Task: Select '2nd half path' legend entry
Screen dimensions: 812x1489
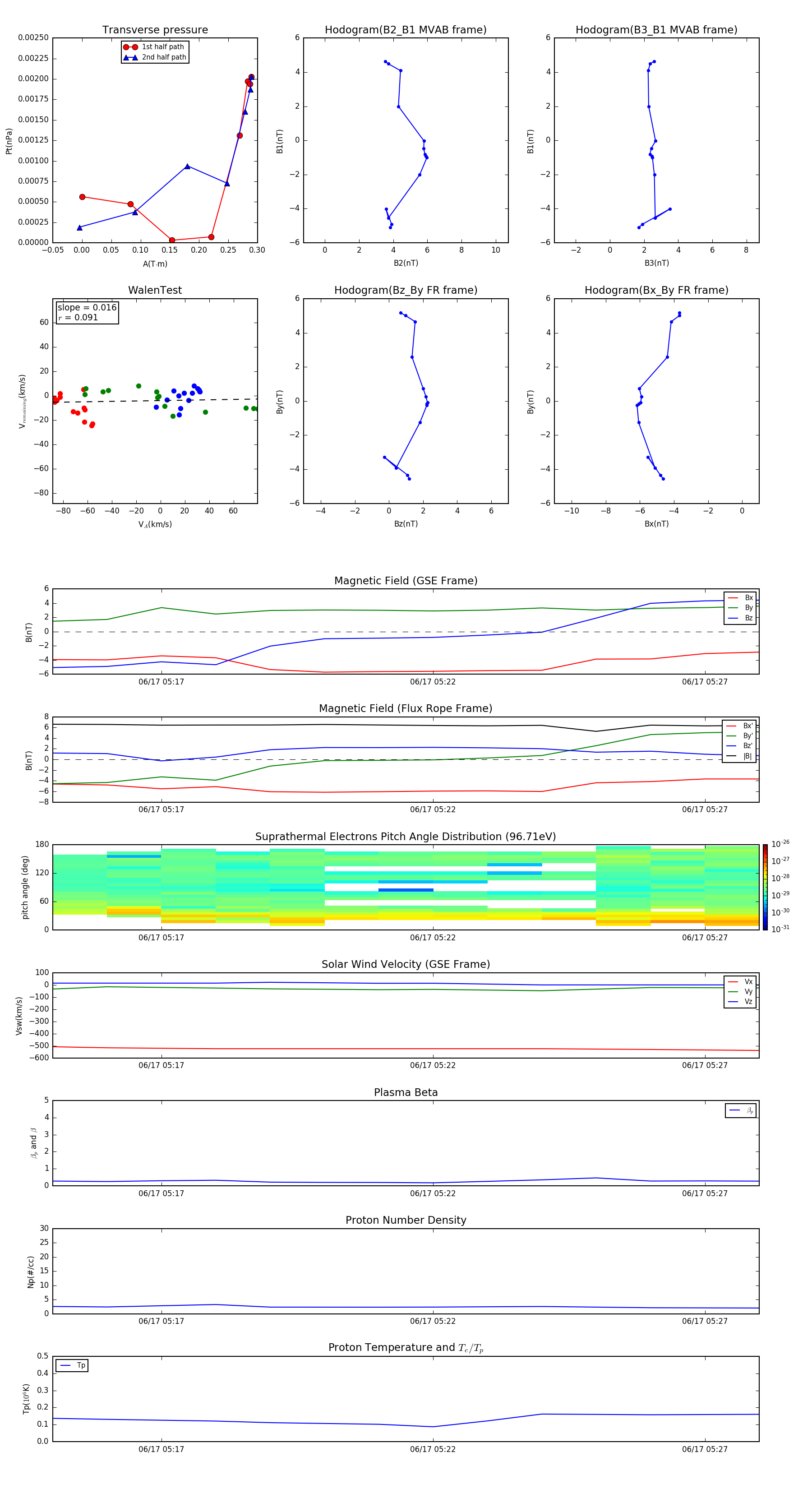Action: coord(155,57)
